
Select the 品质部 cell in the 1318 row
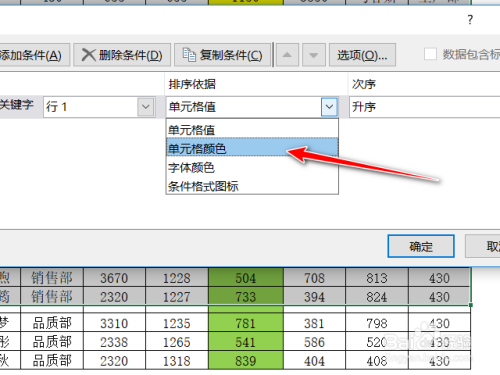(52, 360)
